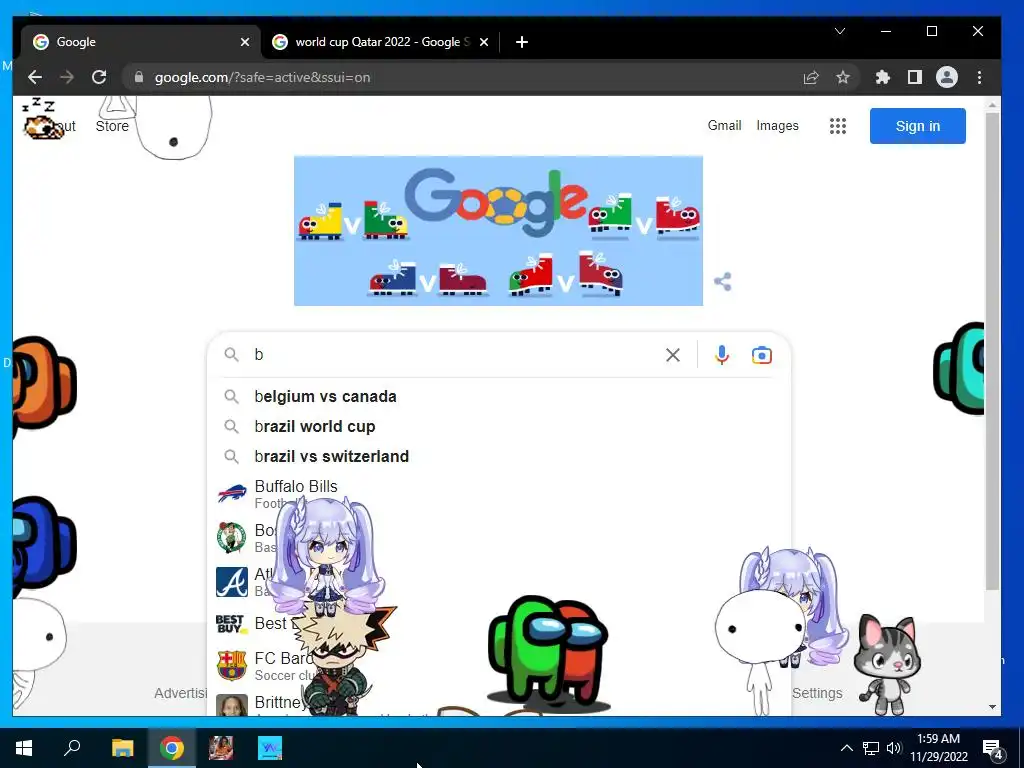Click the Boston Celtics logo suggestion
1024x768 pixels.
(231, 537)
